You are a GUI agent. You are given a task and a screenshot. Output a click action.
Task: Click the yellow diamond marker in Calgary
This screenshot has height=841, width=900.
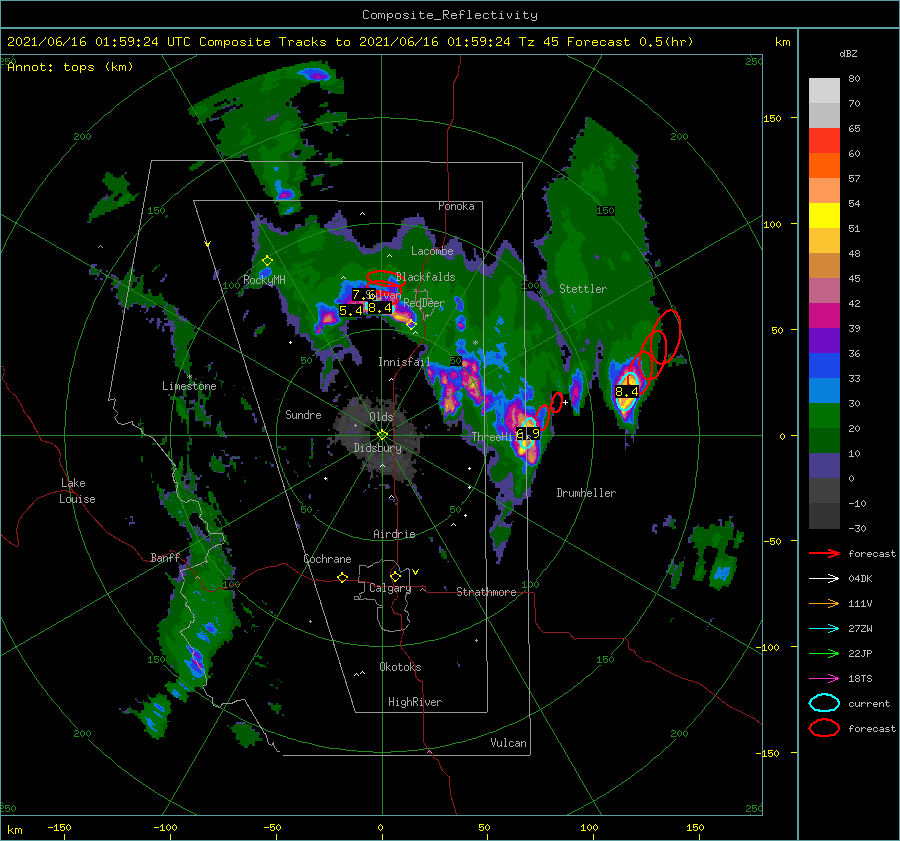395,576
